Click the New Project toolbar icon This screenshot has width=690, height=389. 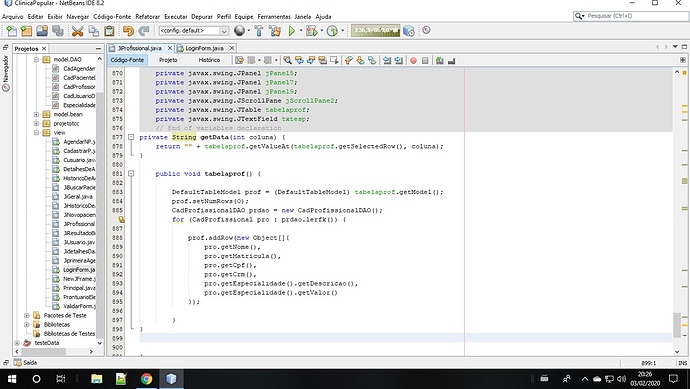coord(26,31)
